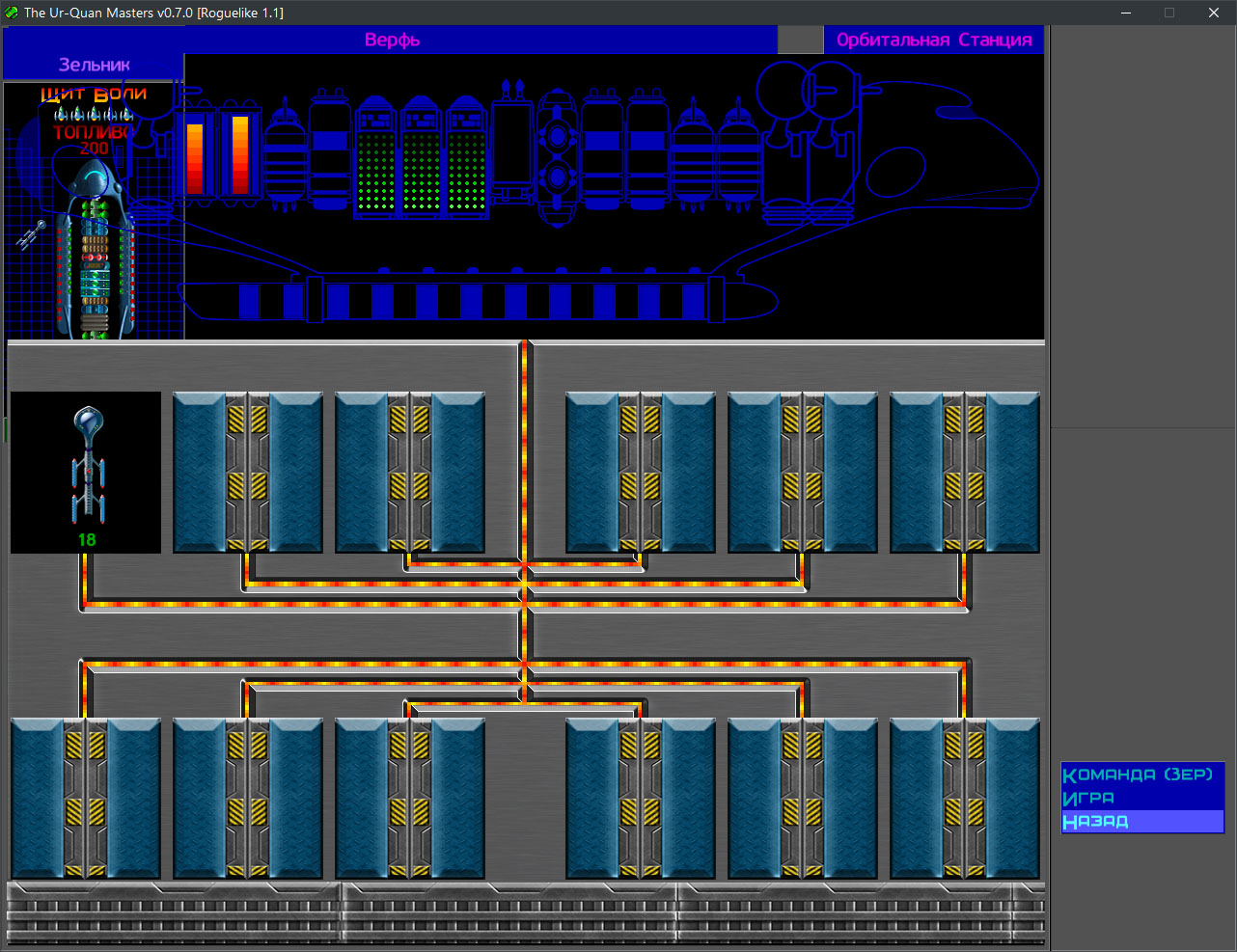Select fifth bay in lower hangar row

tap(803, 799)
